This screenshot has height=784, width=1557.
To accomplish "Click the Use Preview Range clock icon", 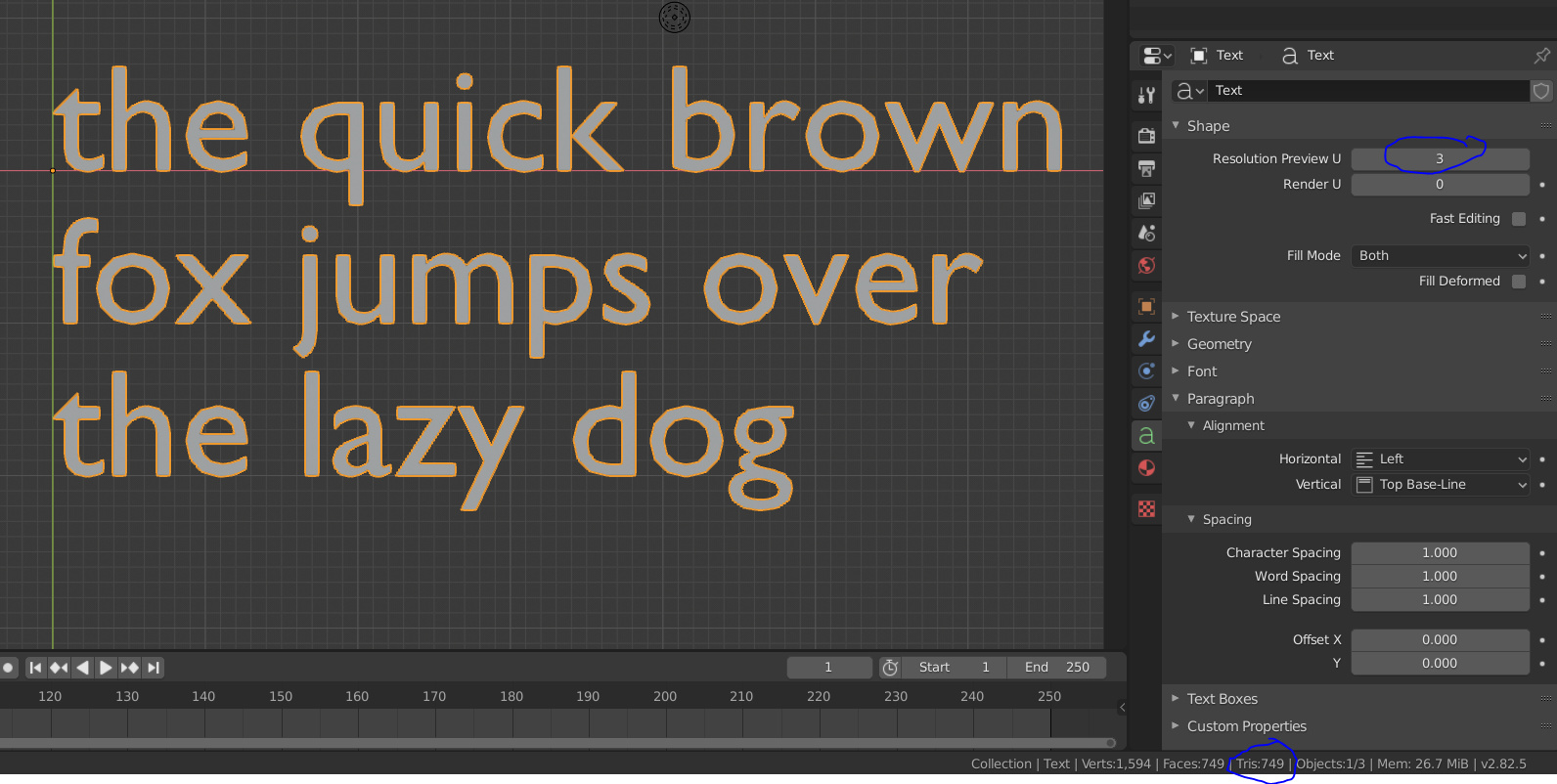I will pos(890,668).
